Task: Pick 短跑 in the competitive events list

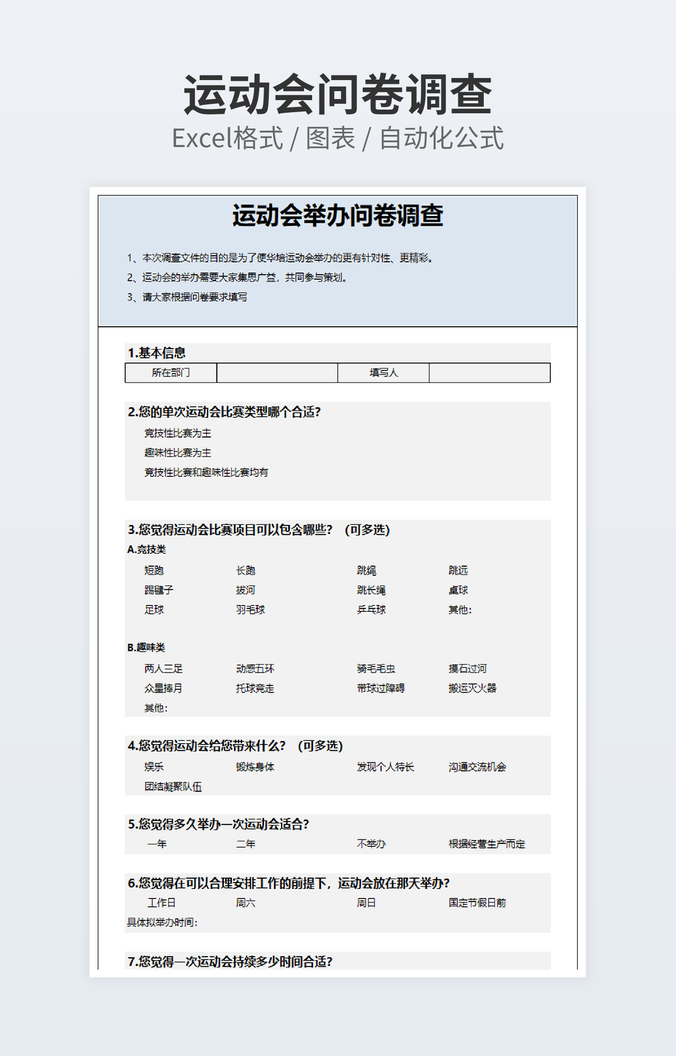Action: coord(154,570)
